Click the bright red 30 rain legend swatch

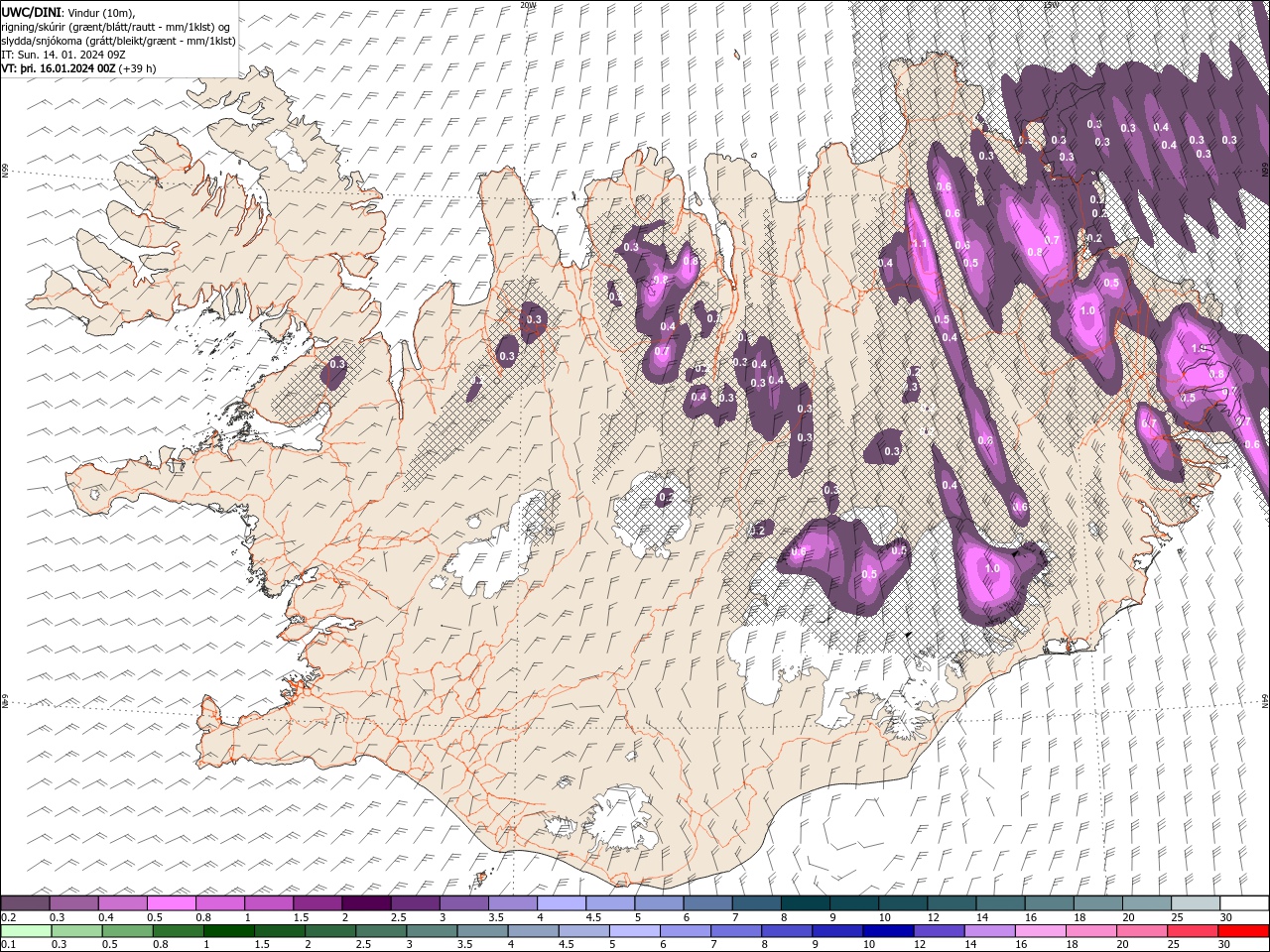pyautogui.click(x=1243, y=931)
